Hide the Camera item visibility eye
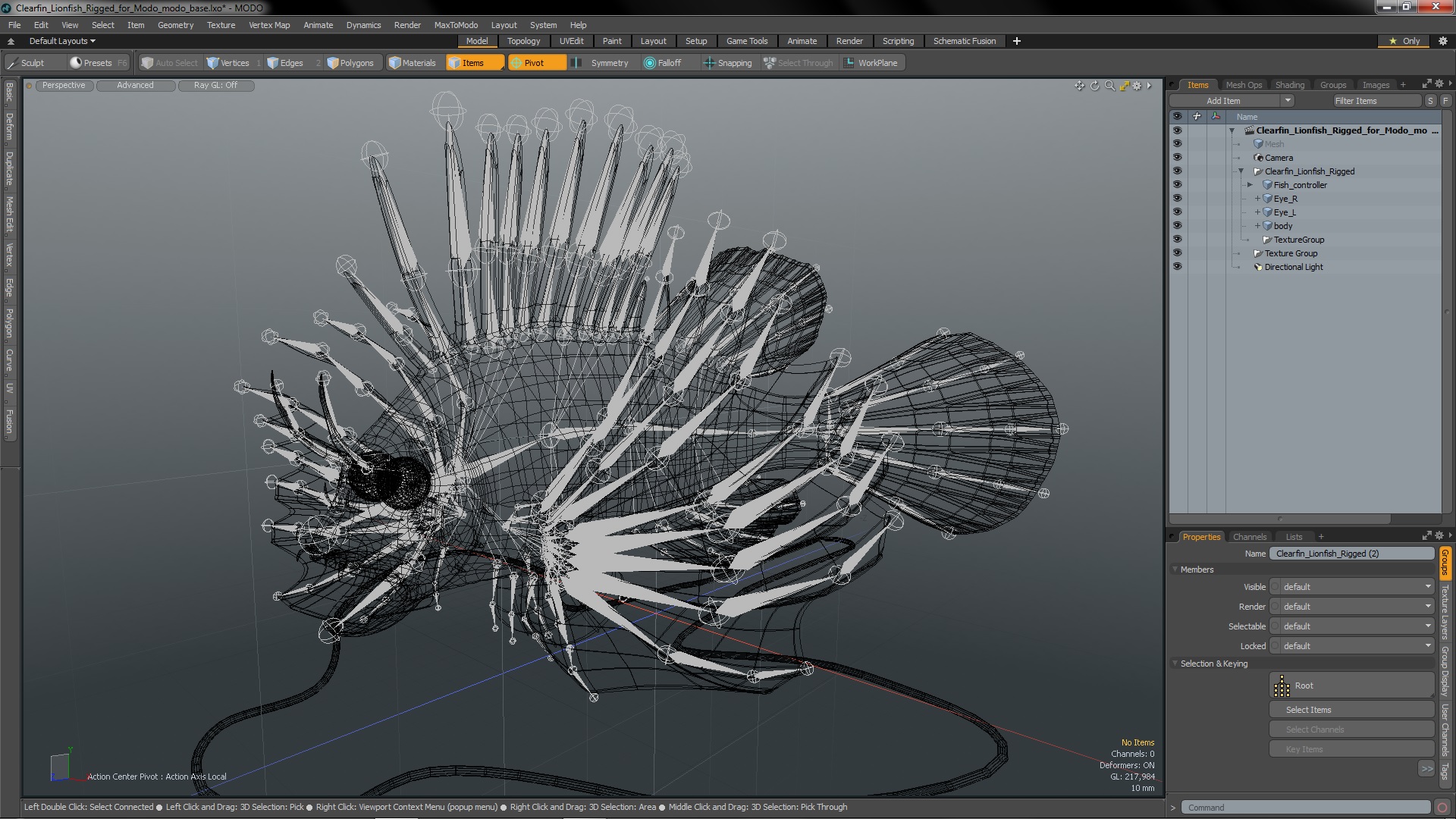The image size is (1456, 819). [1177, 158]
